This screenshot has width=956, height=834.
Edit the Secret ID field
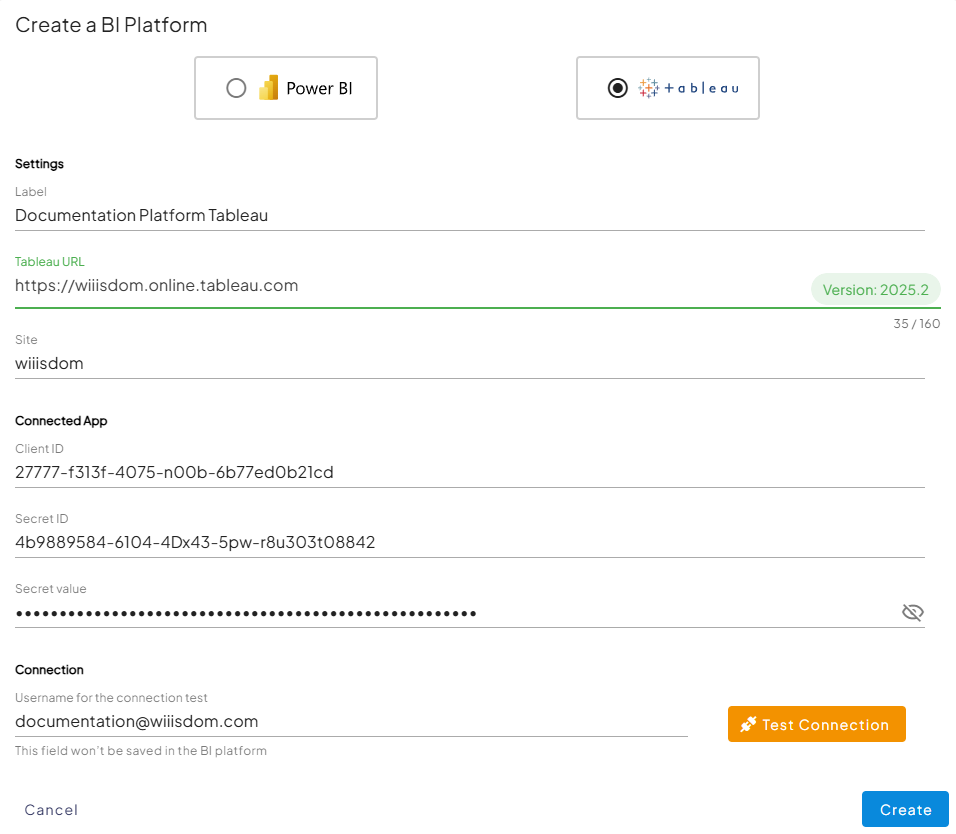click(469, 543)
